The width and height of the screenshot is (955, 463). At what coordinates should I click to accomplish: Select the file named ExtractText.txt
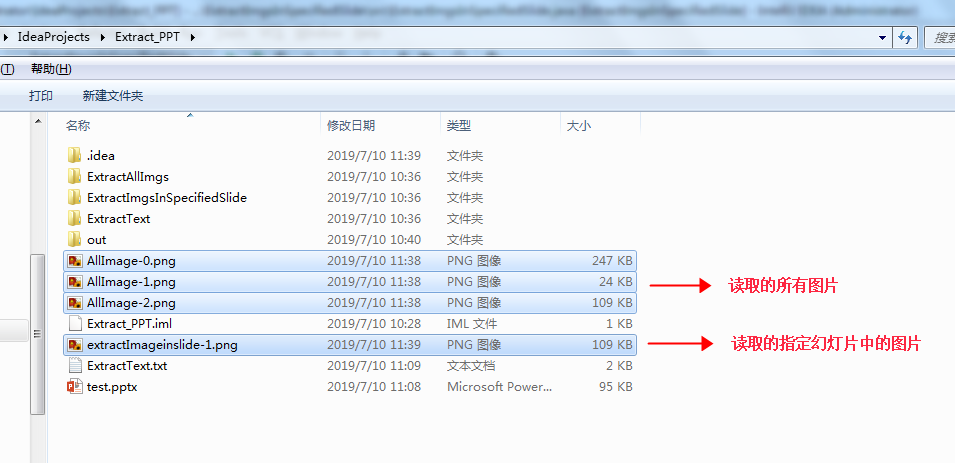pos(127,366)
